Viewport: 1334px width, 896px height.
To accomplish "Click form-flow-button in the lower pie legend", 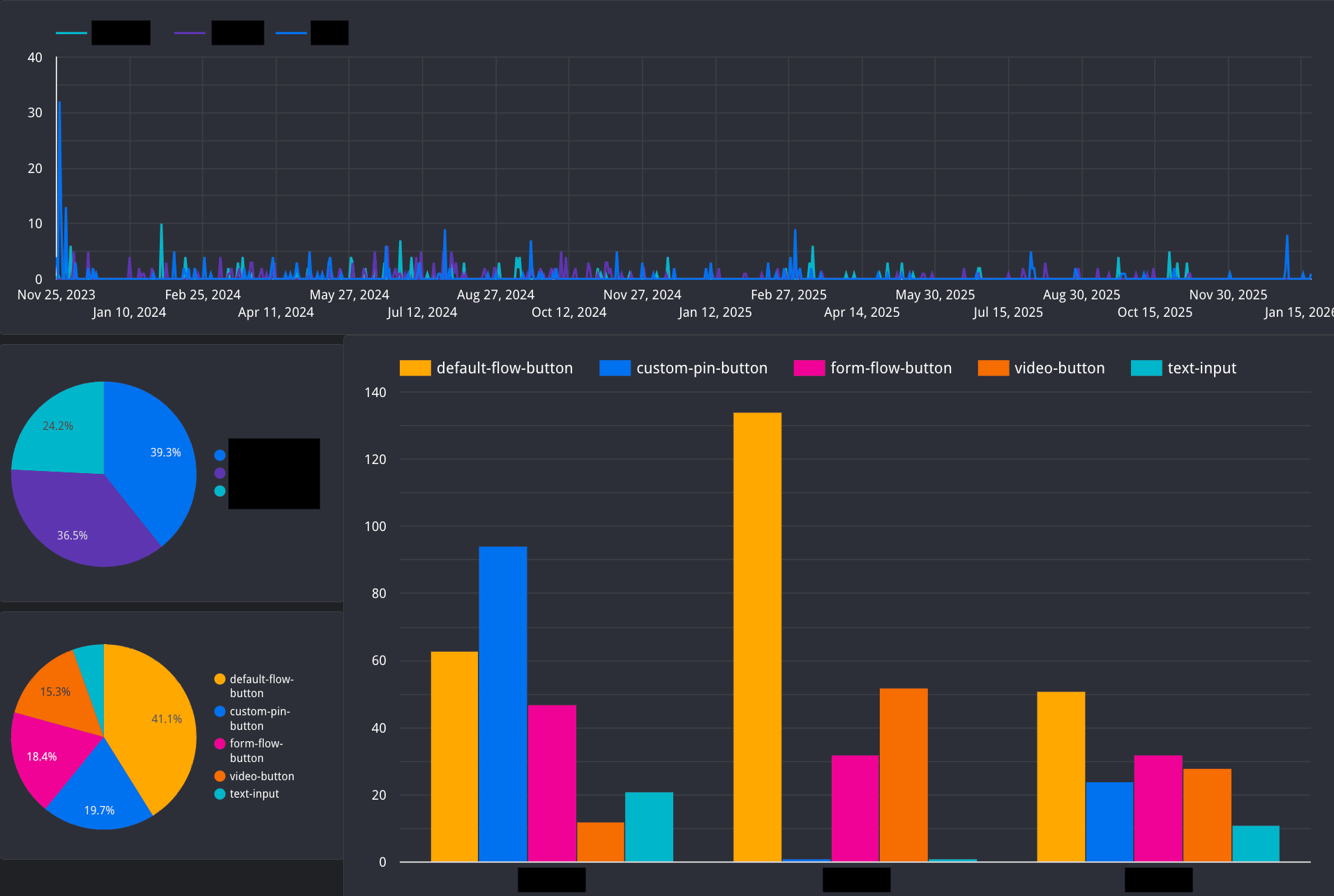I will point(249,750).
